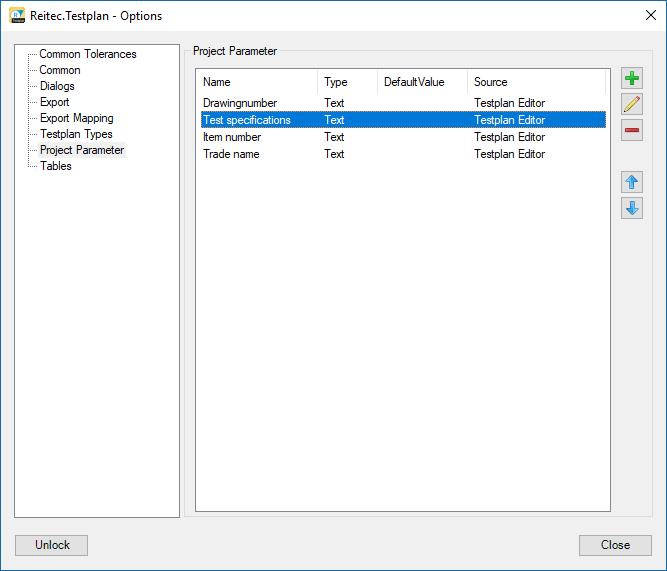
Task: Move selected parameter up with arrow icon
Action: [x=631, y=182]
